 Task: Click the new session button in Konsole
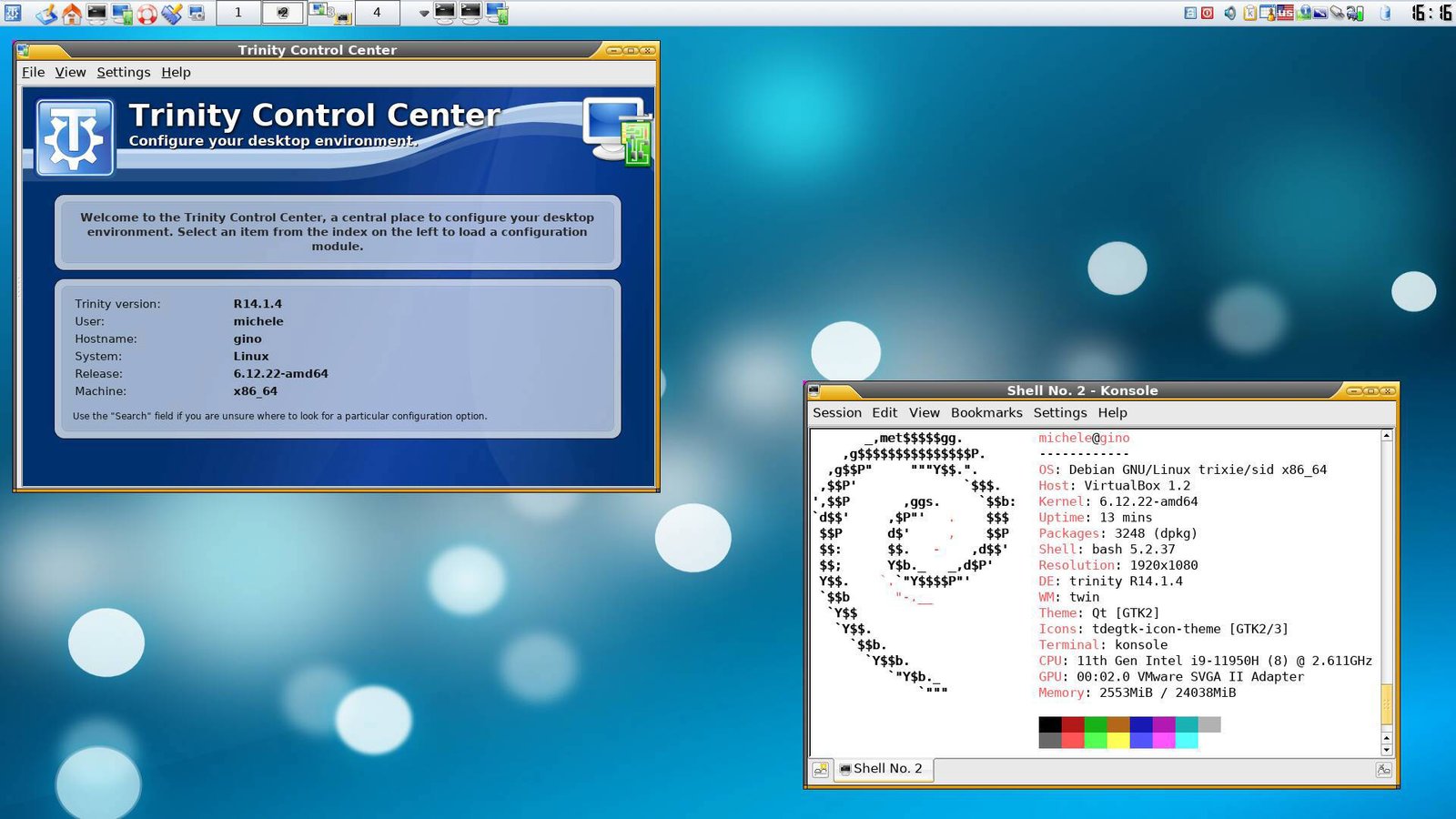click(x=821, y=769)
